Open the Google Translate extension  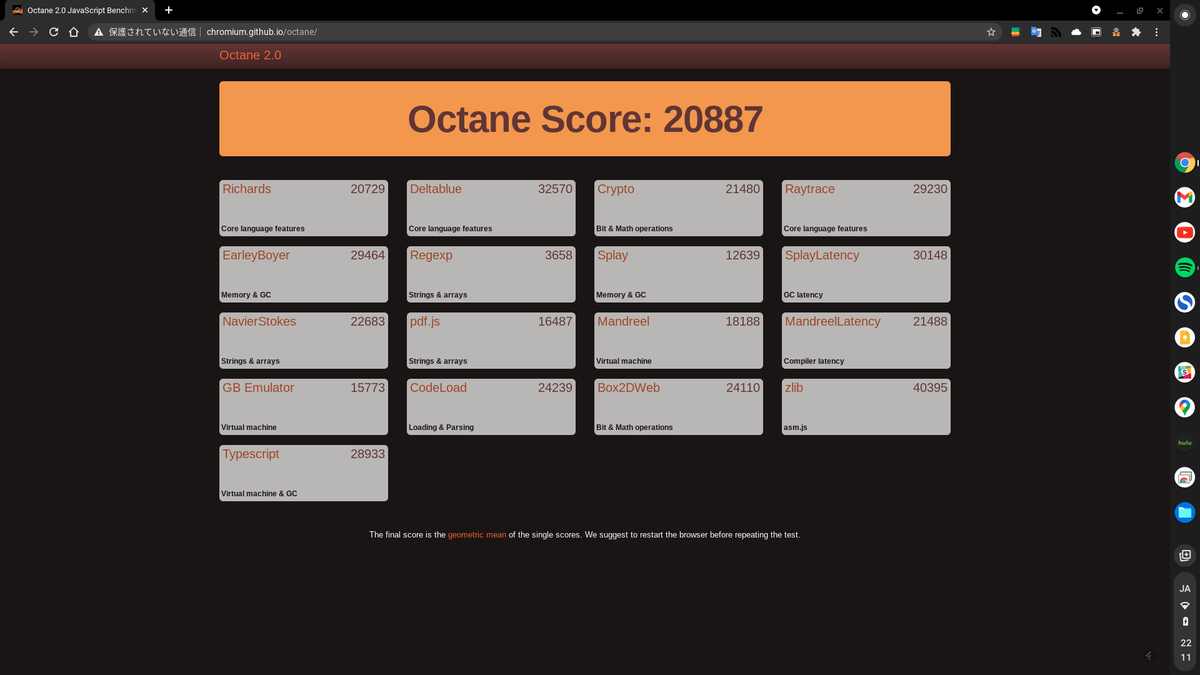click(1036, 32)
